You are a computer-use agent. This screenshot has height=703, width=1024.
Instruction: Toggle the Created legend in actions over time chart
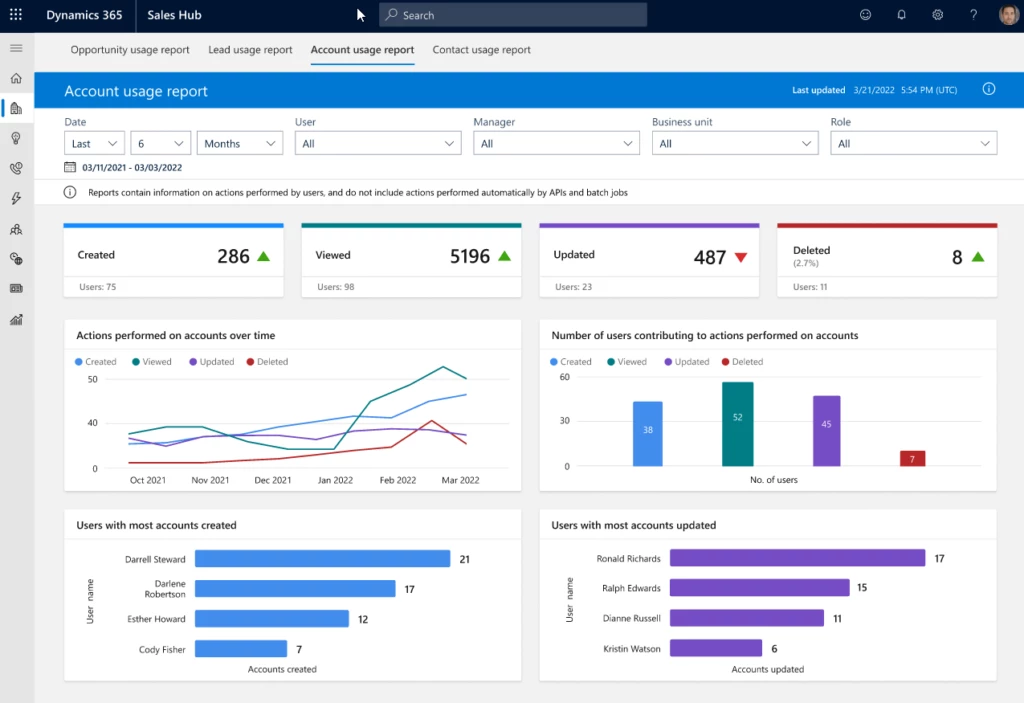click(95, 361)
